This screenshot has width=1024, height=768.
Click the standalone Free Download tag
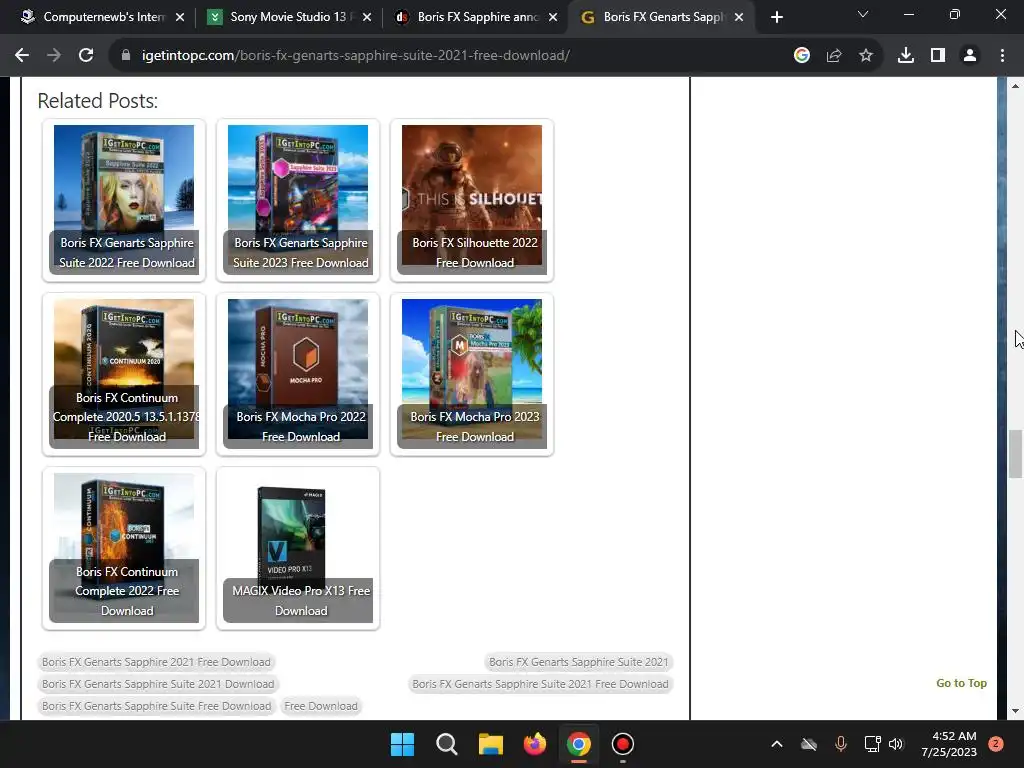tap(321, 707)
